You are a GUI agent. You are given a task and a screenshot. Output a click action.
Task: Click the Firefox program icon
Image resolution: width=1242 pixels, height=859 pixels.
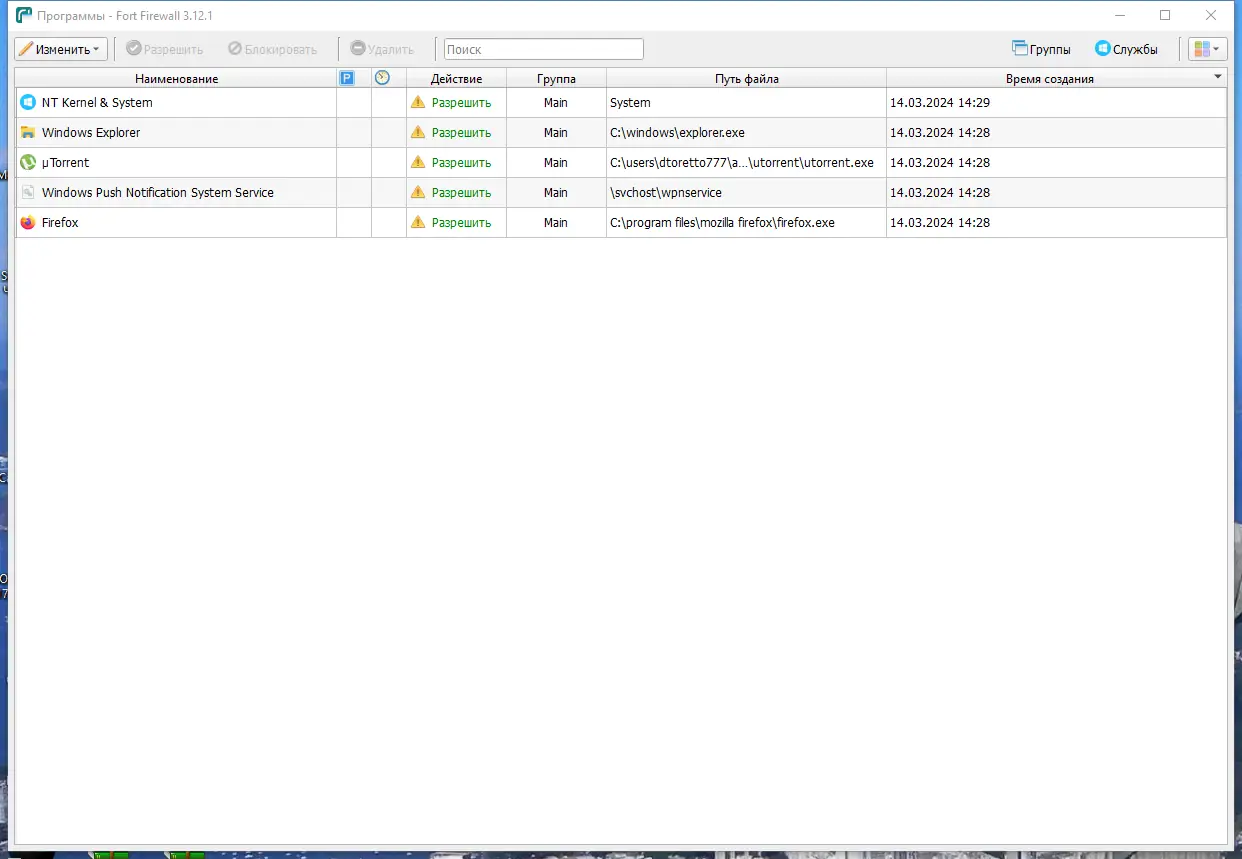coord(28,222)
